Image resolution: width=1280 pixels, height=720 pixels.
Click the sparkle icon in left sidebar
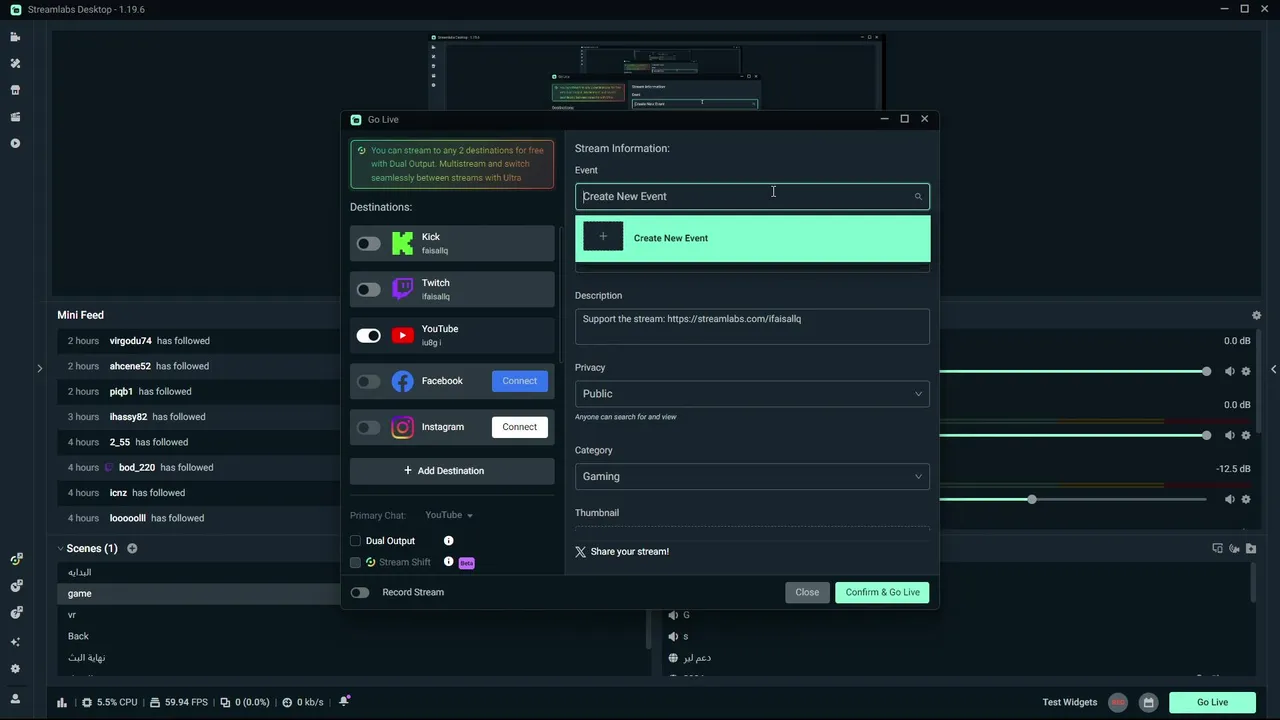[x=15, y=642]
